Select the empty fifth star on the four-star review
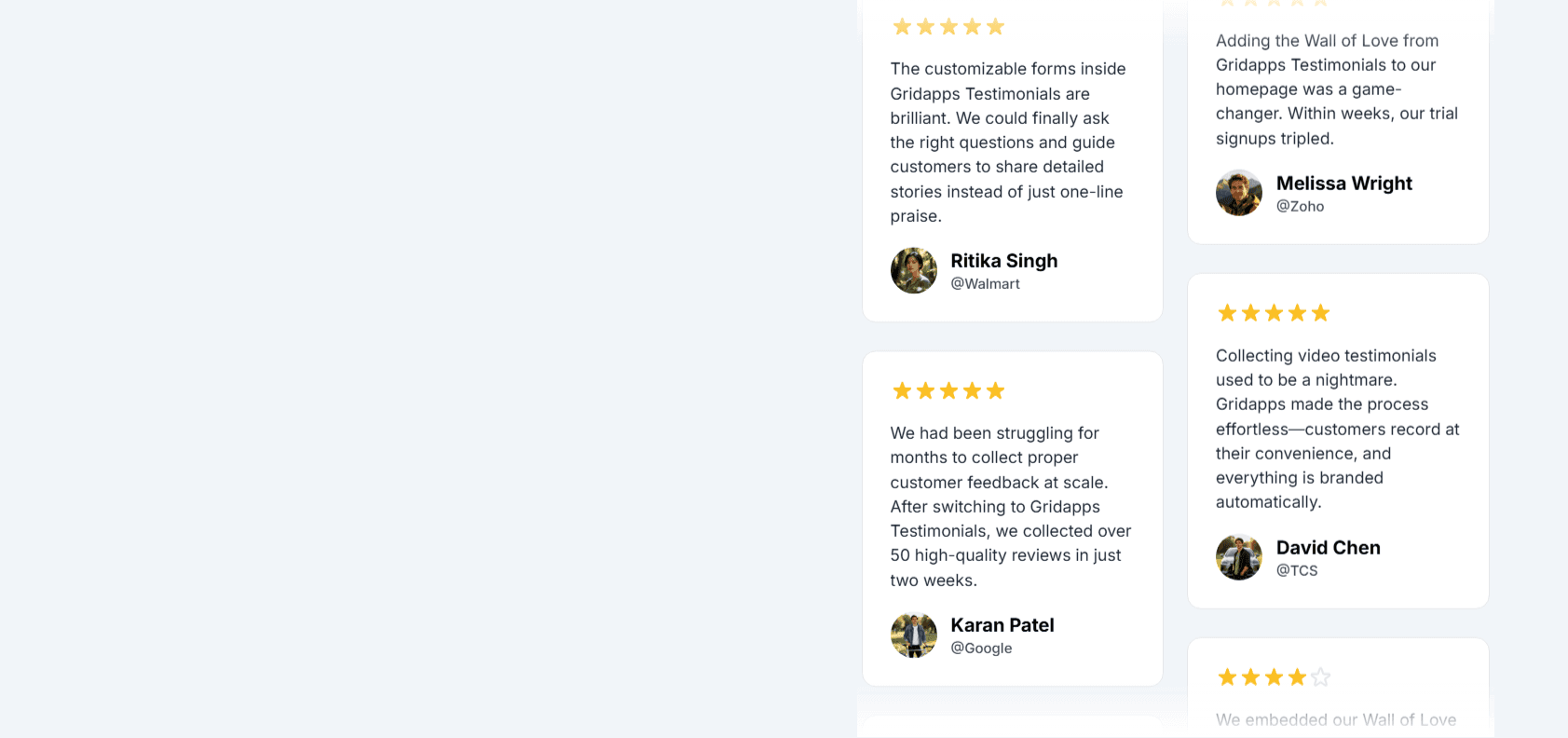This screenshot has width=1568, height=738. coord(1321,676)
